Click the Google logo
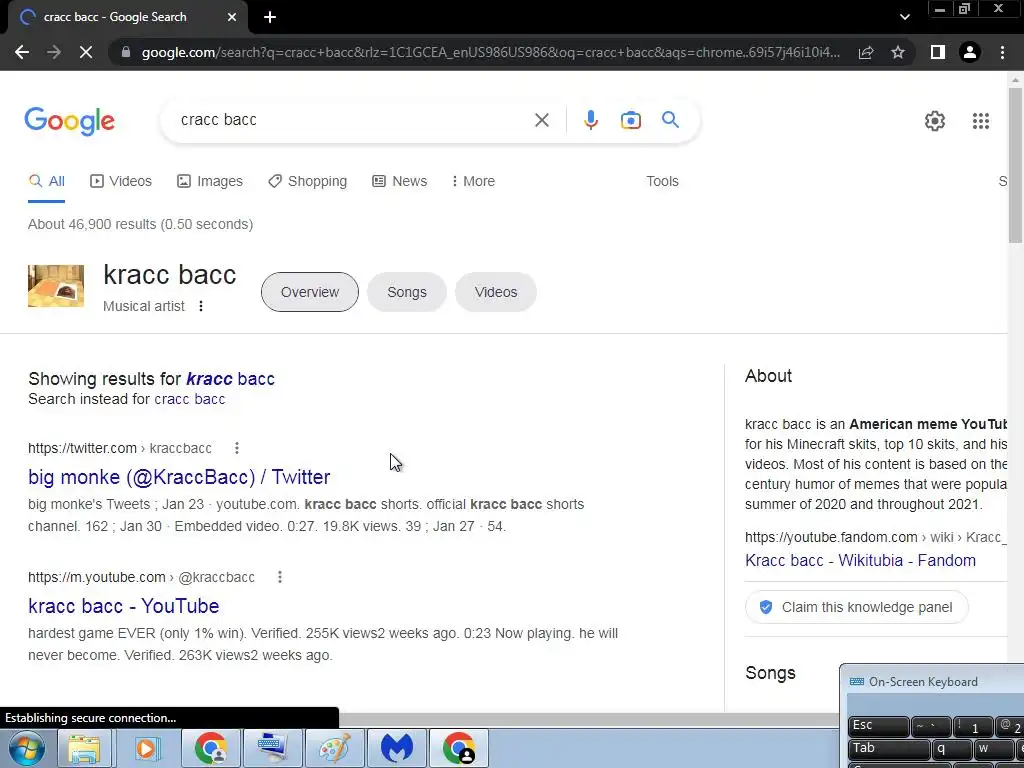This screenshot has height=768, width=1024. pyautogui.click(x=70, y=121)
